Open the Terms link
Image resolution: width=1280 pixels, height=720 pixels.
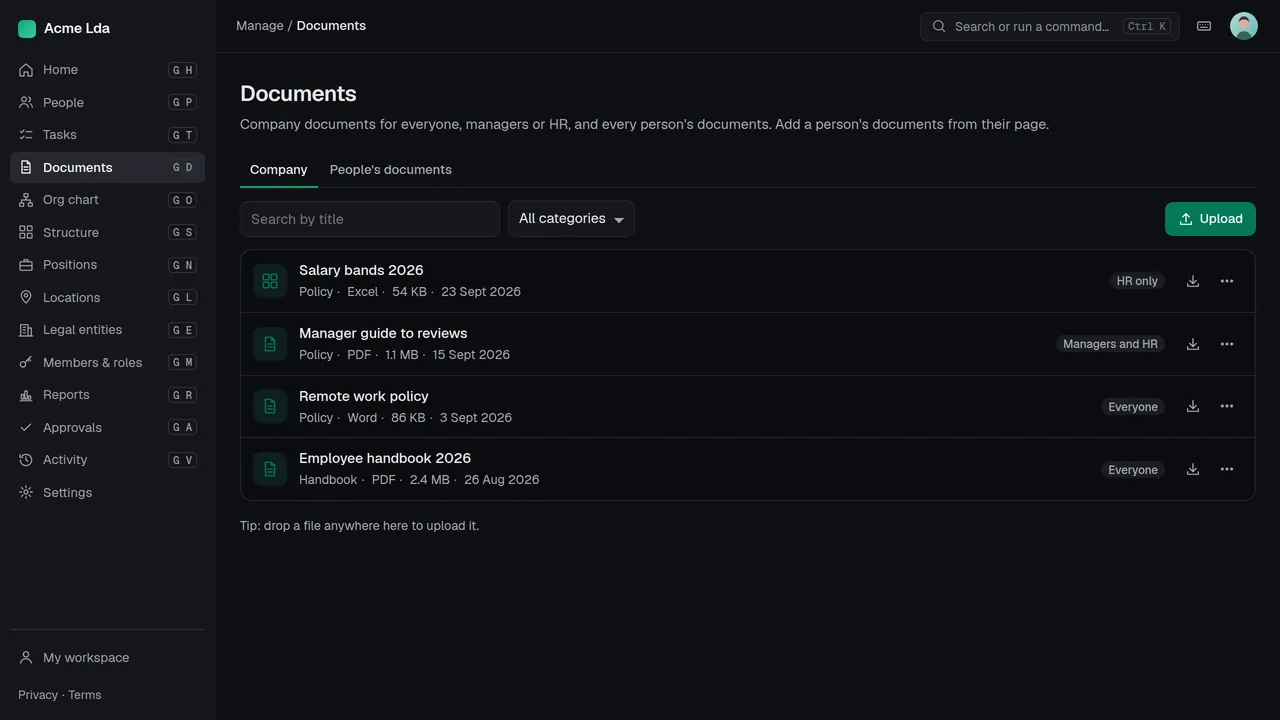click(x=85, y=695)
